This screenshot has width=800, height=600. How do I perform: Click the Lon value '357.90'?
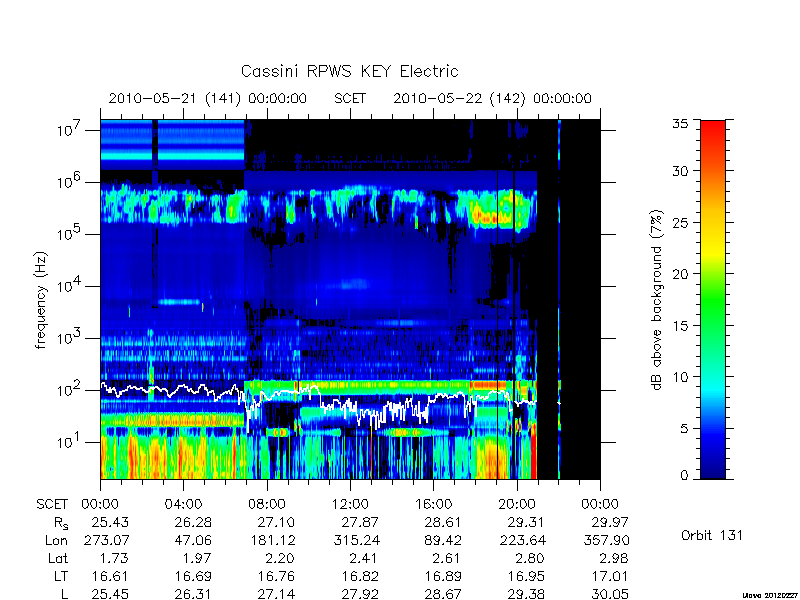point(606,540)
